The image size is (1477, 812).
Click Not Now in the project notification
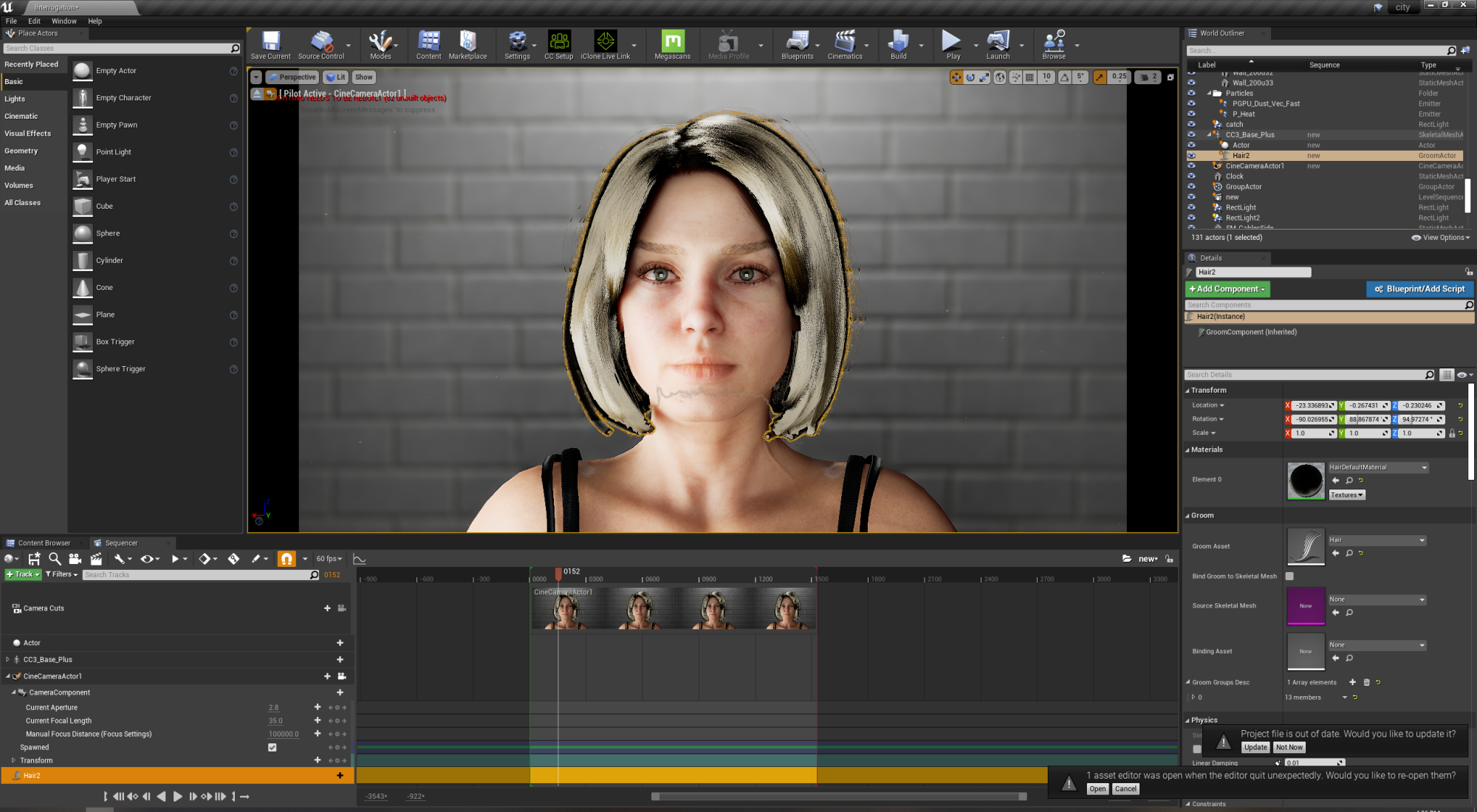[1289, 748]
